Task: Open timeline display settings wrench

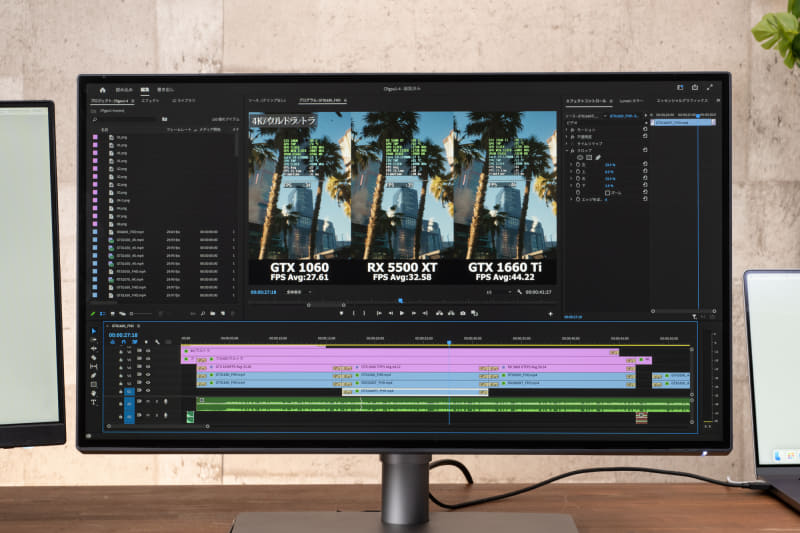Action: click(x=157, y=342)
